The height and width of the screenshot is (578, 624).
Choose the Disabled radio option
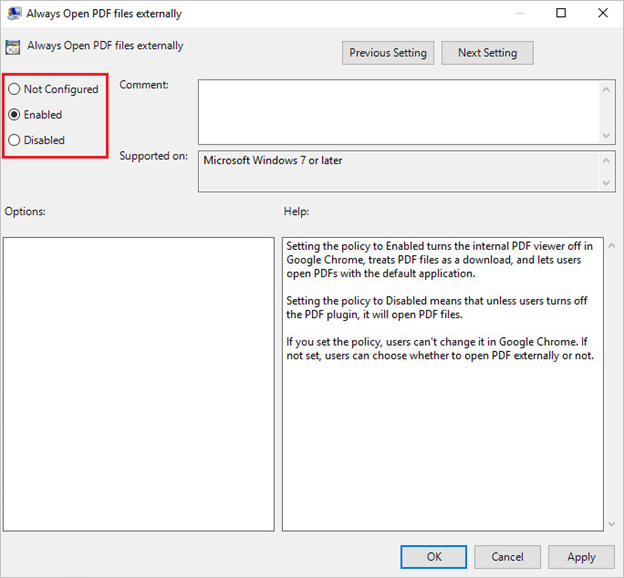(14, 140)
